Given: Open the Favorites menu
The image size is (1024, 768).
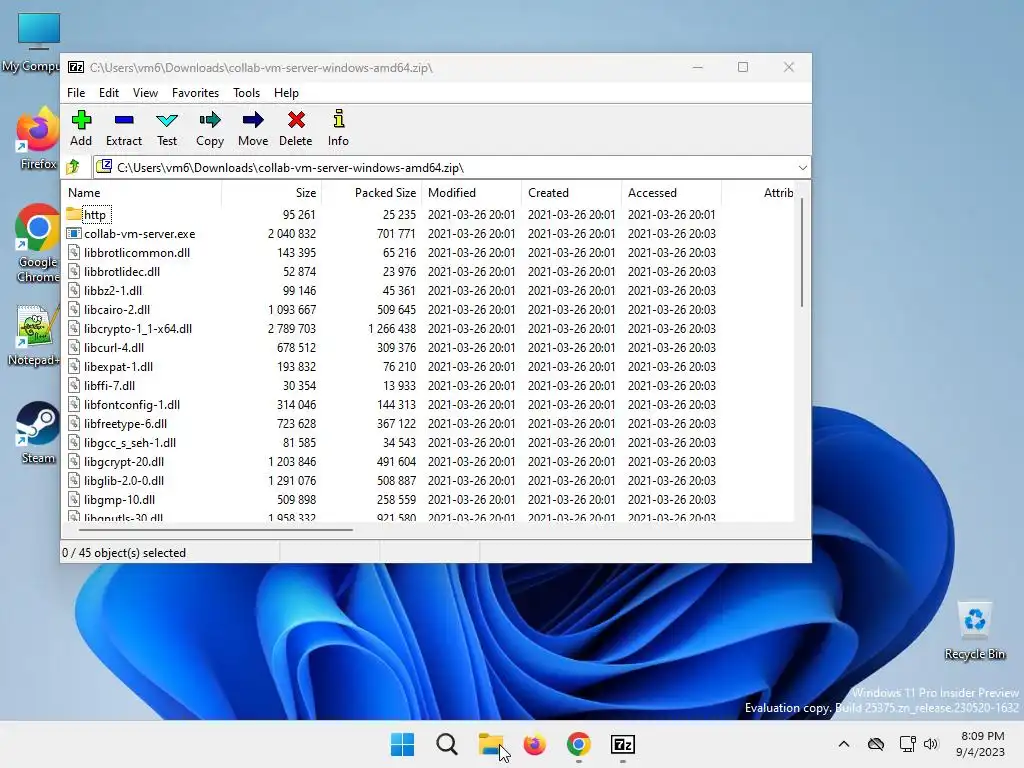Looking at the screenshot, I should (x=195, y=93).
